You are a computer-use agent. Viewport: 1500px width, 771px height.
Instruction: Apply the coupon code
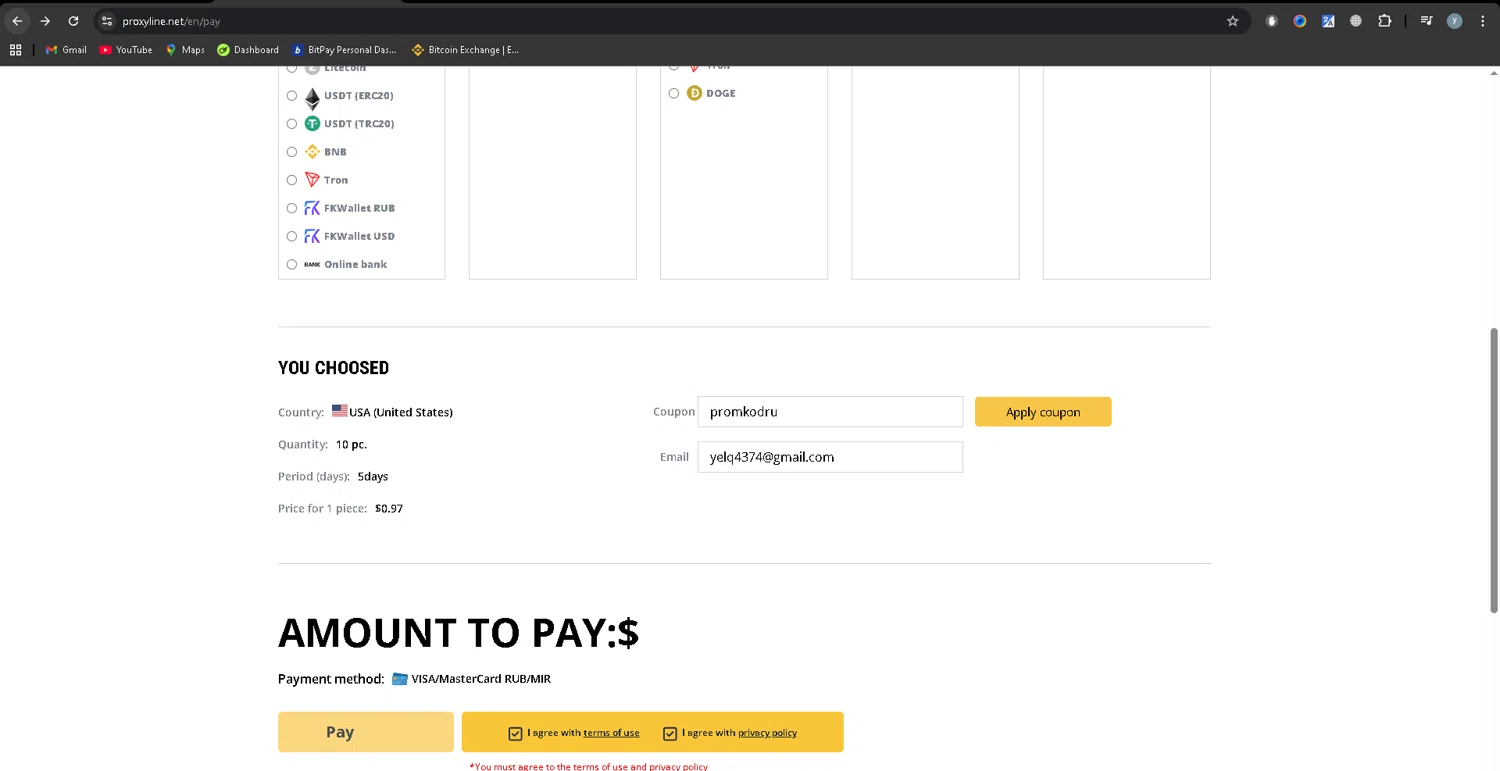[x=1043, y=412]
